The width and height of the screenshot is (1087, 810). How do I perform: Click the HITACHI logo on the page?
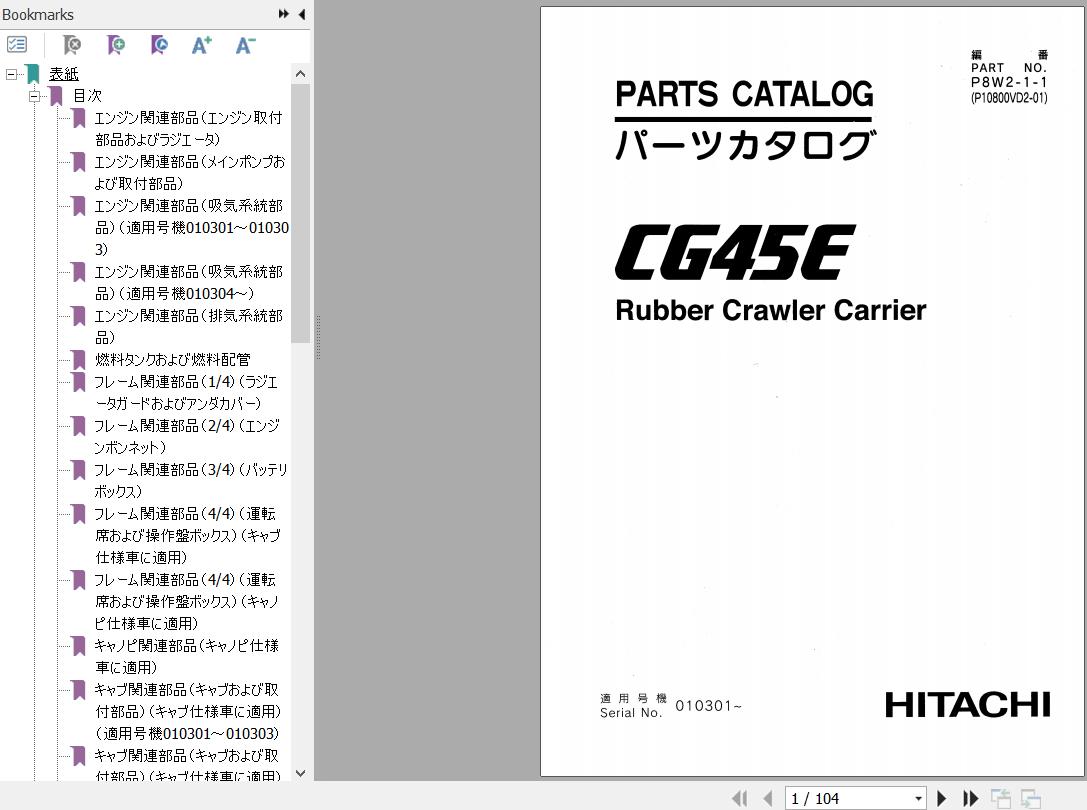click(967, 705)
